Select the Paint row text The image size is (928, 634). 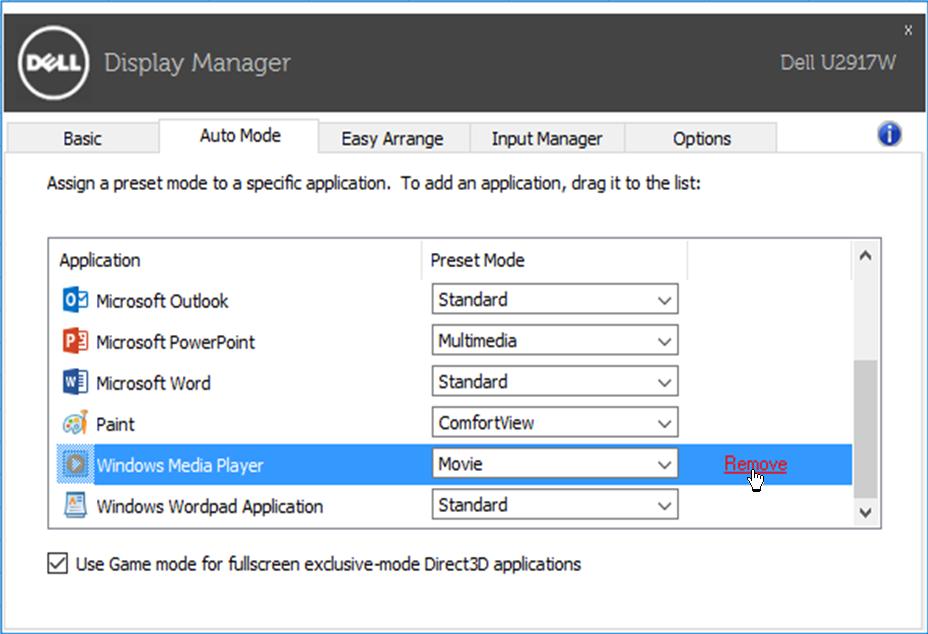115,424
